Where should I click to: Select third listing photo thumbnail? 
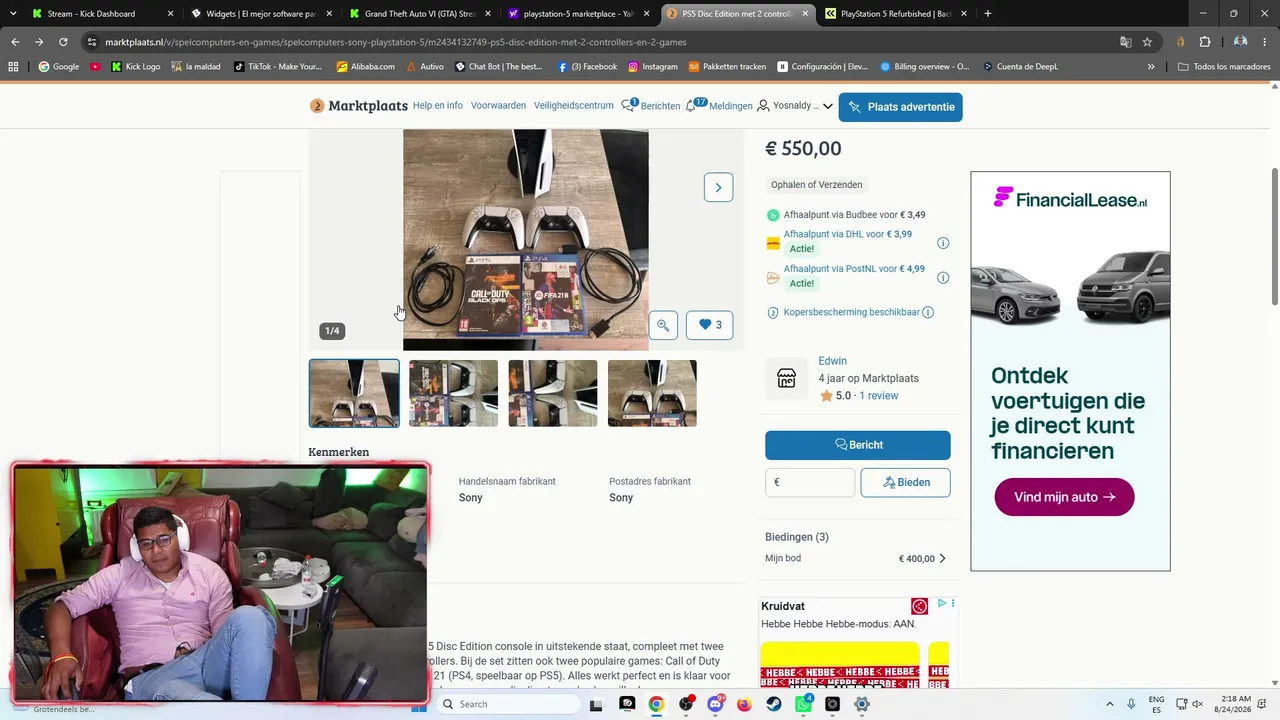coord(553,394)
